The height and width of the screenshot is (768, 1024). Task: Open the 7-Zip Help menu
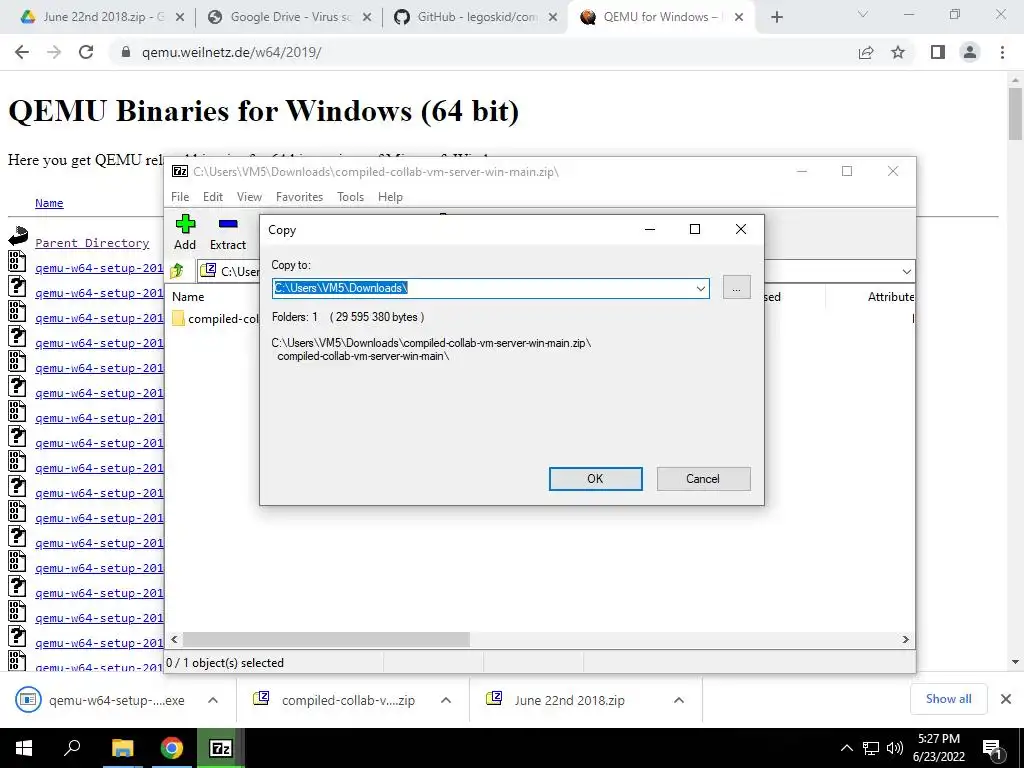(x=391, y=197)
